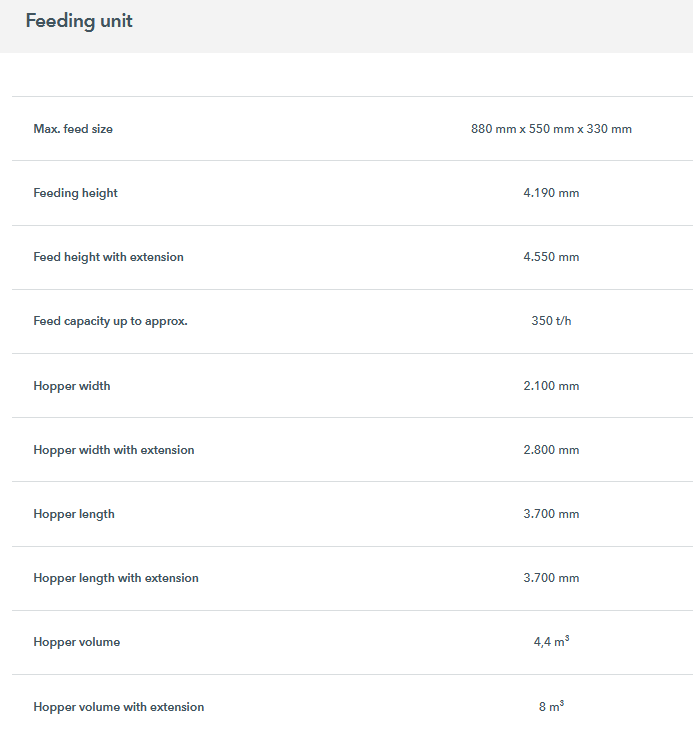Click the 4.190 mm feeding height value
Image resolution: width=693 pixels, height=730 pixels.
coord(551,193)
